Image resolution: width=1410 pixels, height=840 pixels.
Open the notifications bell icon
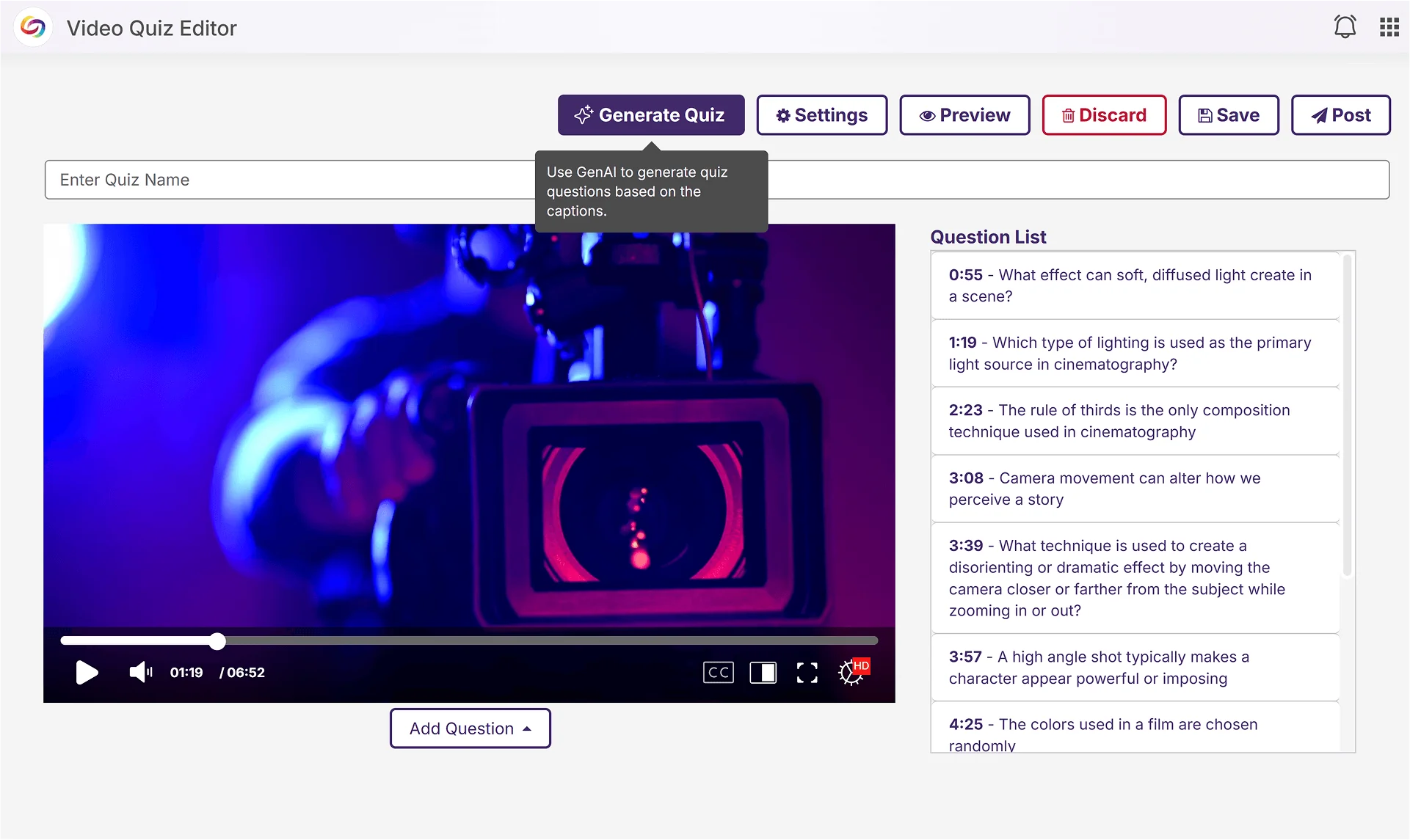1344,27
